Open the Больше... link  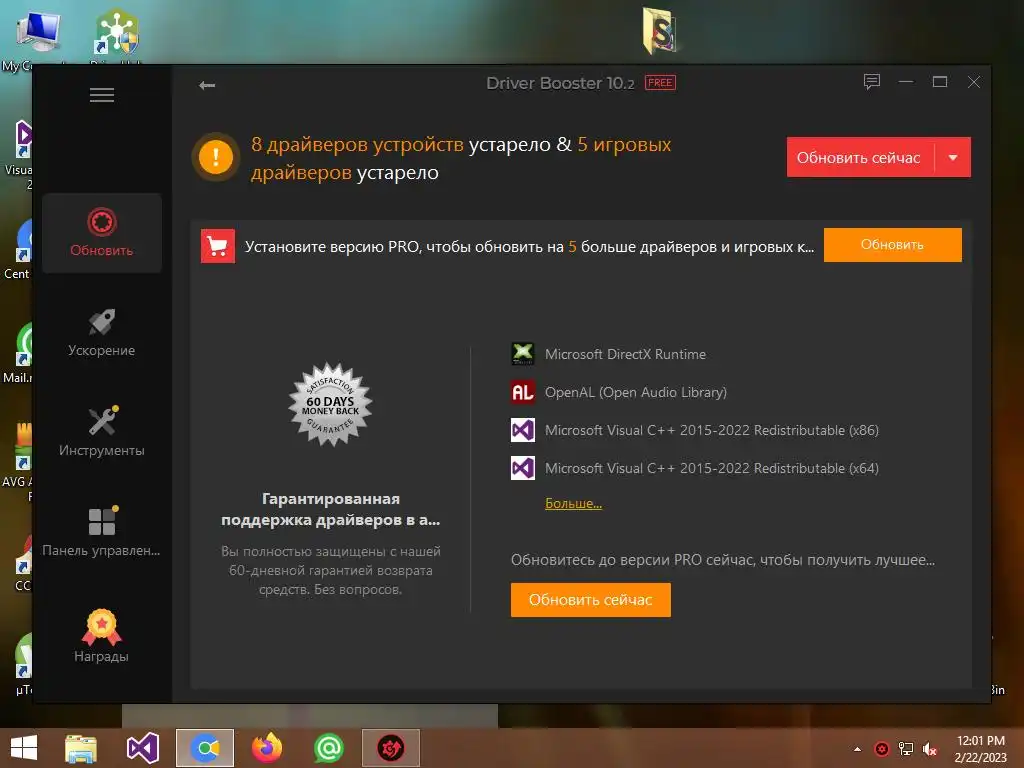(x=573, y=504)
